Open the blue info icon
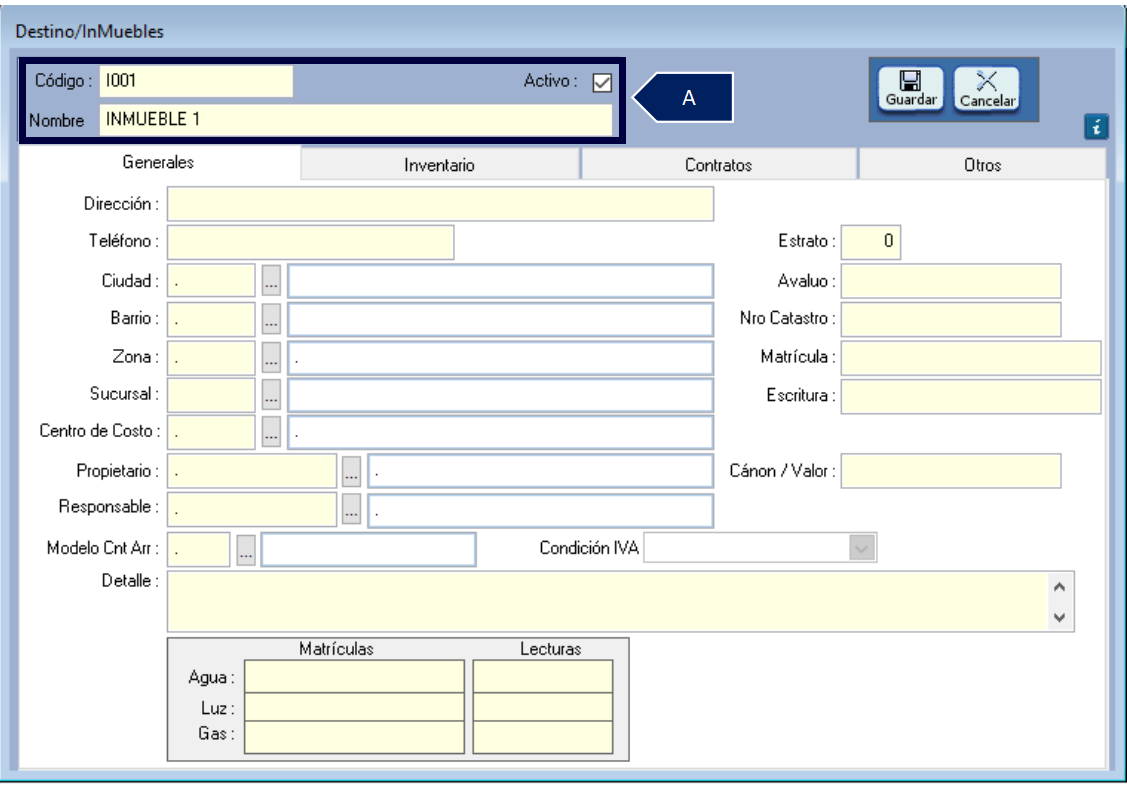Viewport: 1127px width, 788px height. [1096, 127]
